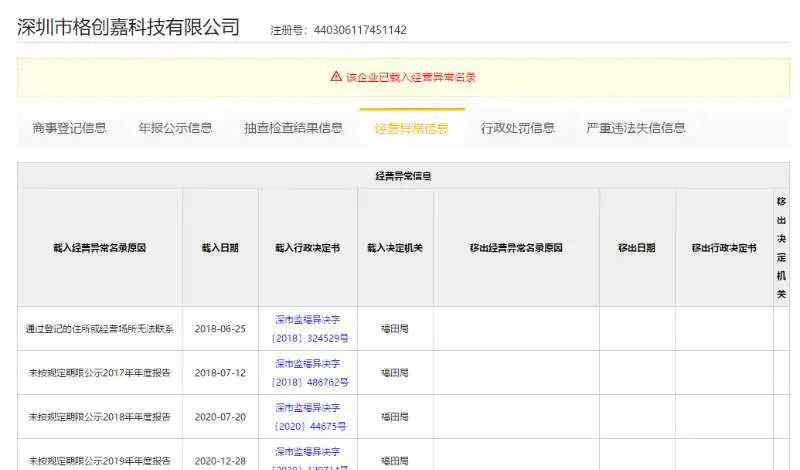Image resolution: width=800 pixels, height=470 pixels.
Task: Click 福田局 in the 2018-07-12 row
Action: coord(395,373)
